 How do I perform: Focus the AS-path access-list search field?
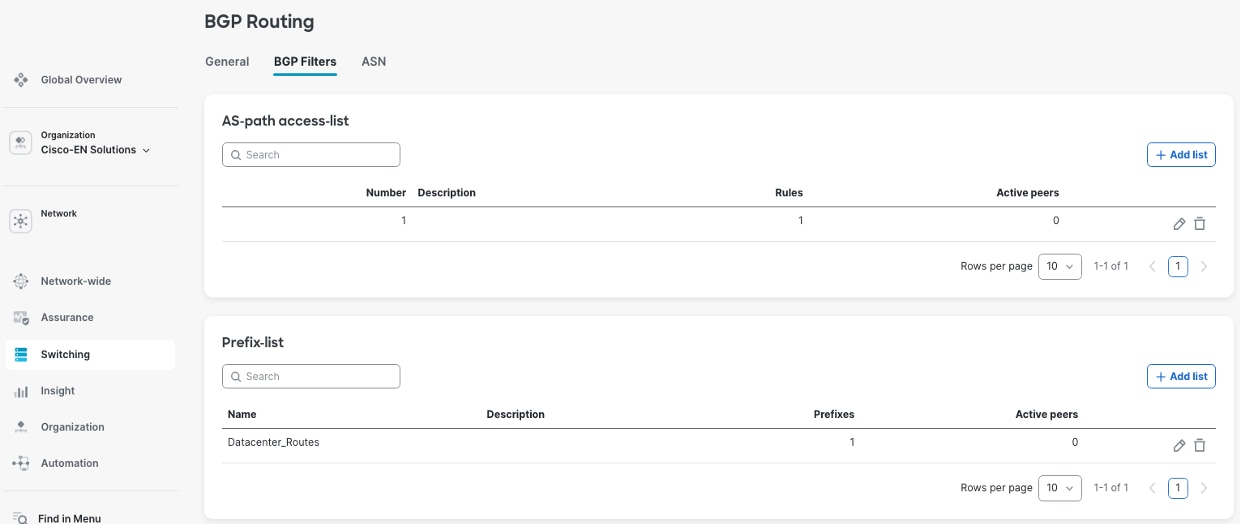[x=311, y=155]
